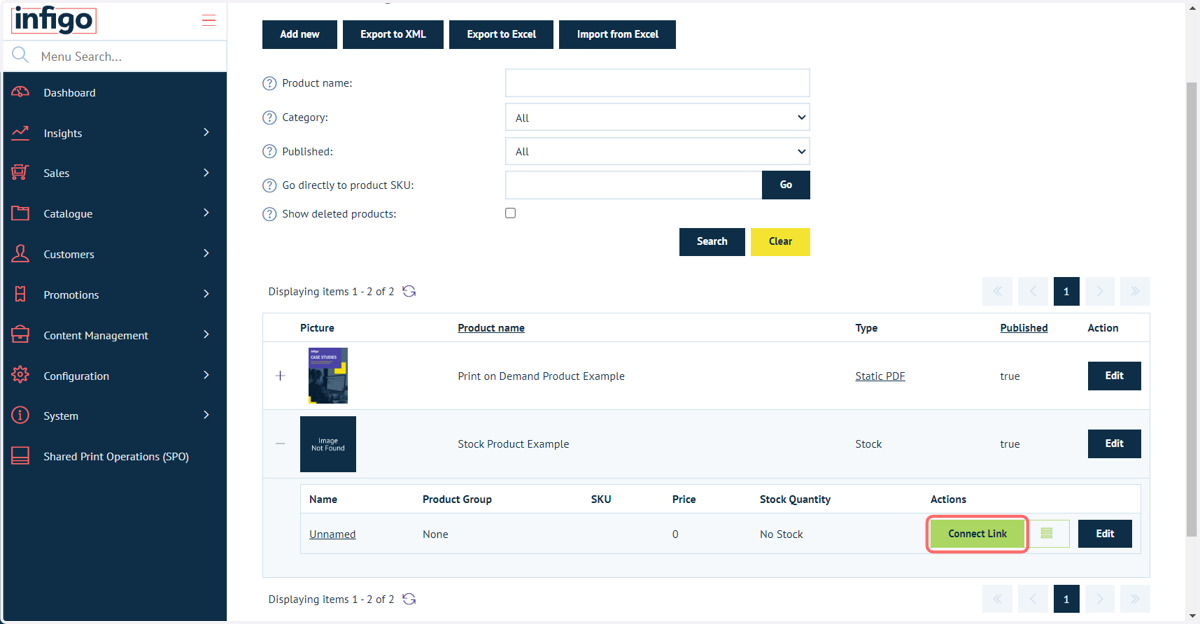Expand the Catalogue menu chevron
Screen dimensions: 1200x624
click(206, 213)
